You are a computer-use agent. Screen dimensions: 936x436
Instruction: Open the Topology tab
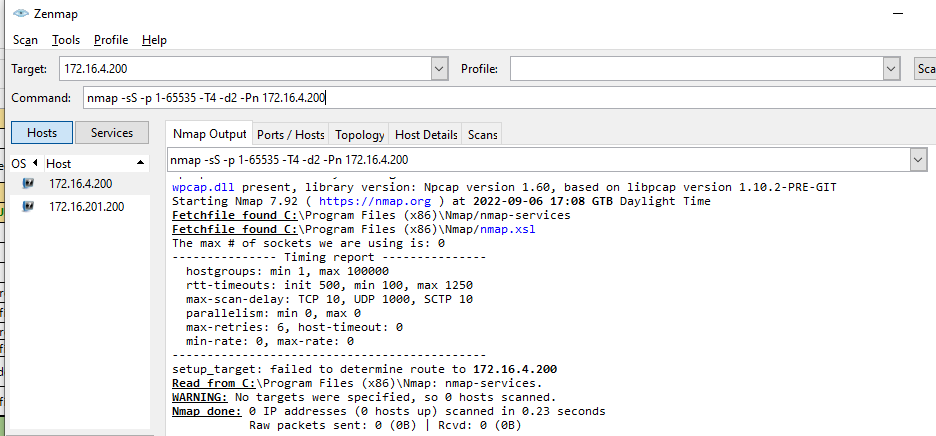click(359, 134)
